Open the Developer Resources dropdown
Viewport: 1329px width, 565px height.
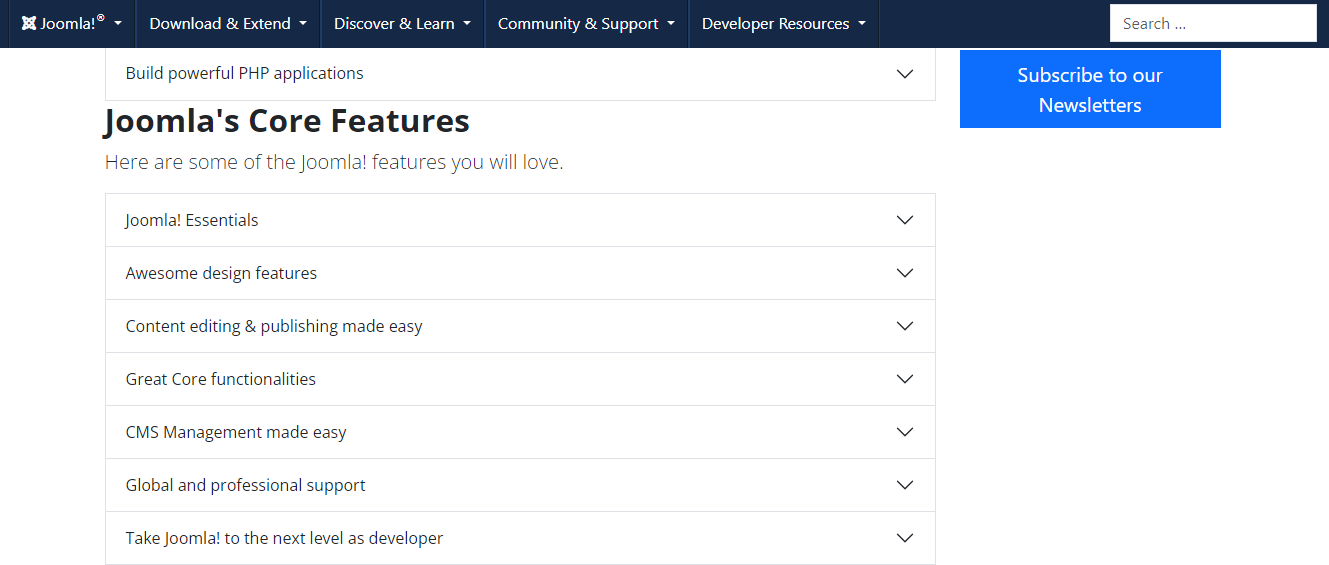[x=784, y=24]
